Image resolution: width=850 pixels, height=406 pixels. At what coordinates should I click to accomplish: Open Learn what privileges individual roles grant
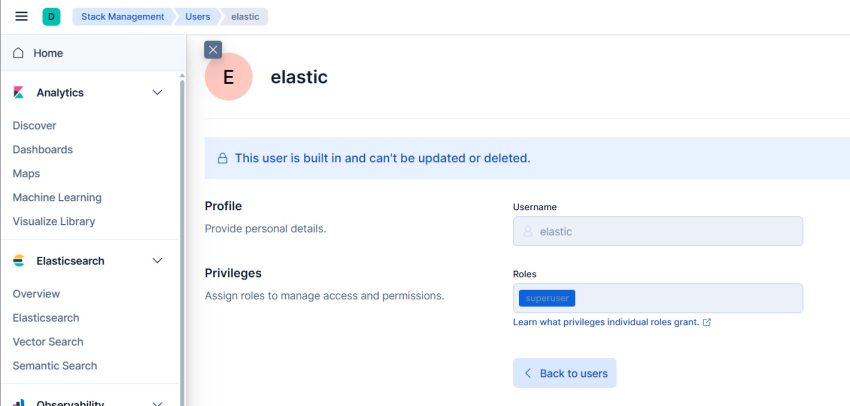[x=606, y=322]
